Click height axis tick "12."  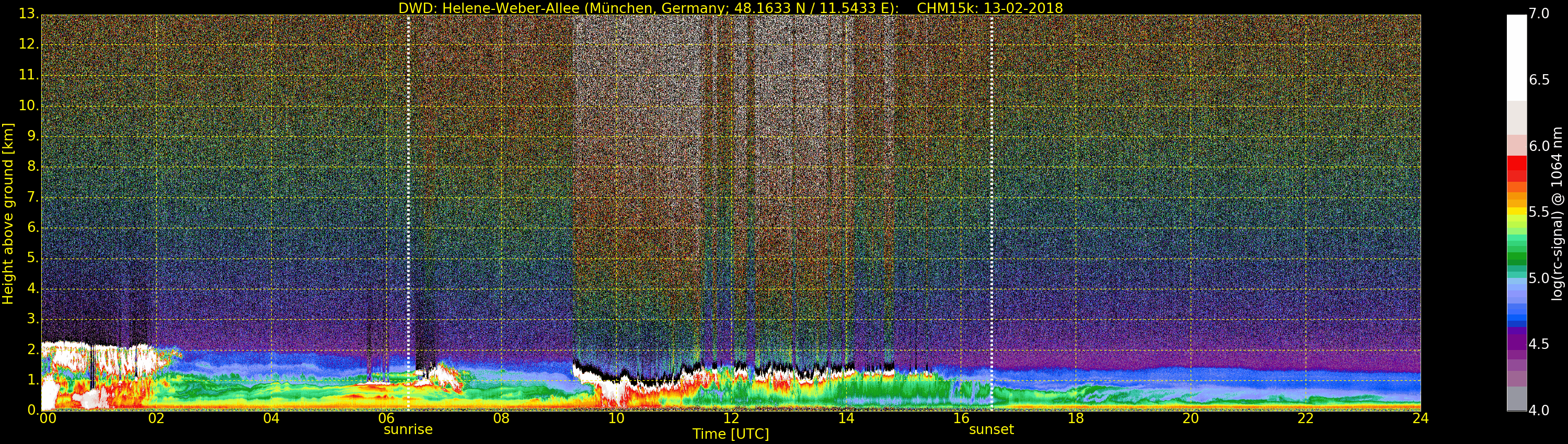tap(29, 44)
